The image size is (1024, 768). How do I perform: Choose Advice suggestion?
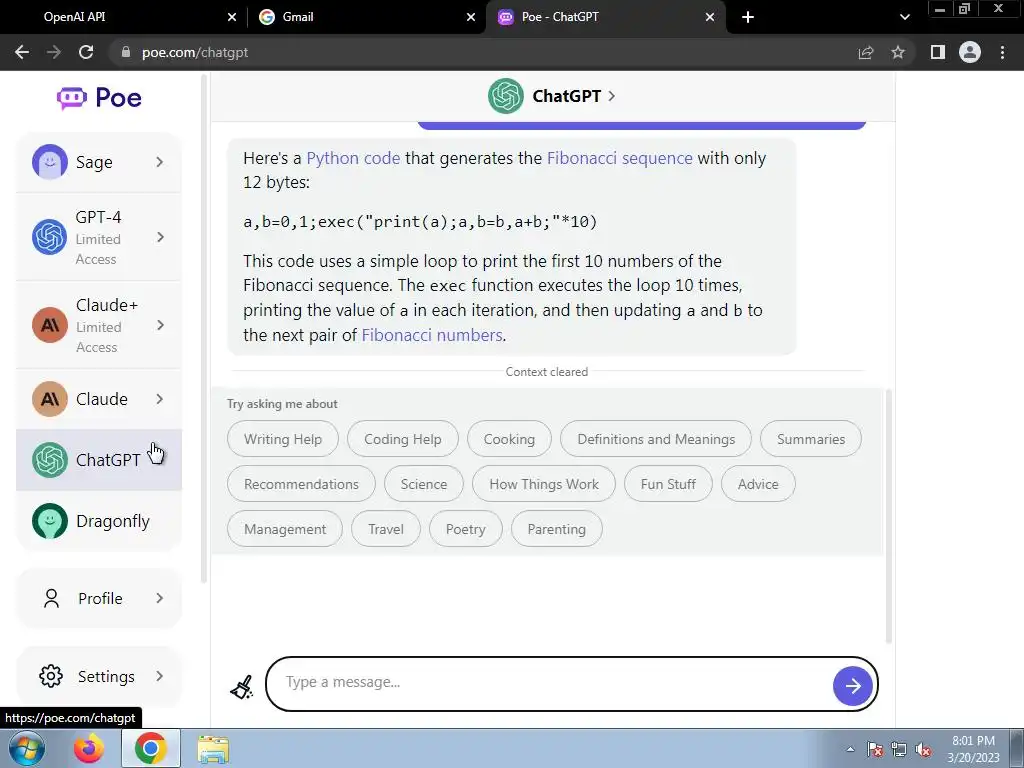click(758, 484)
